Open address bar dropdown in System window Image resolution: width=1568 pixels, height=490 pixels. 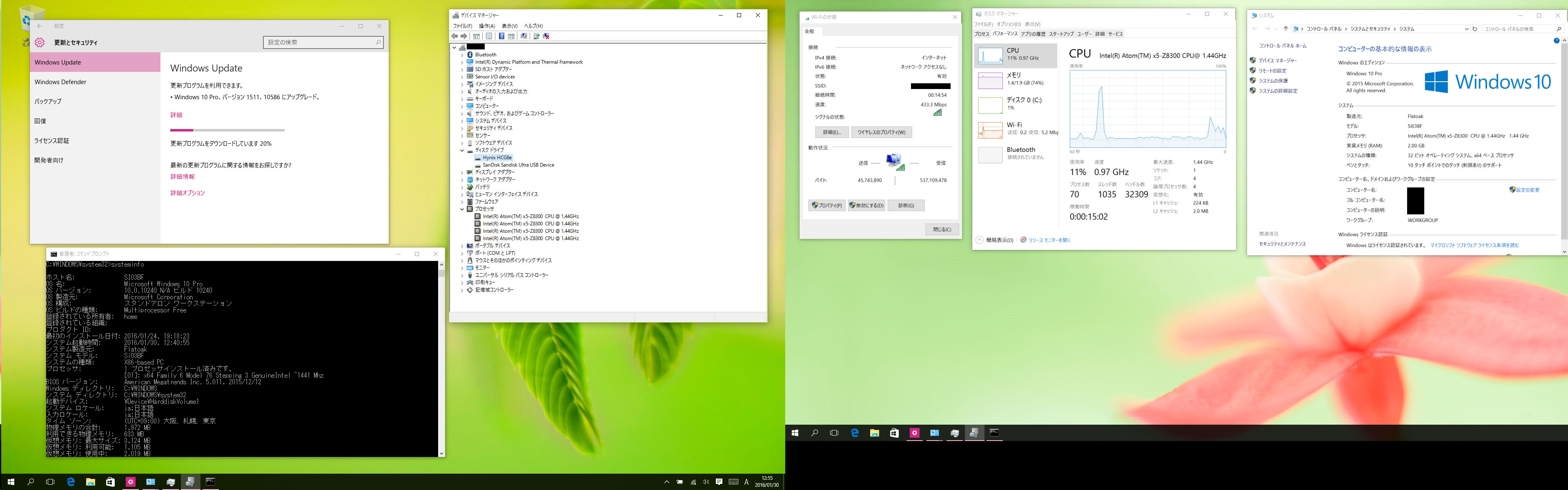(x=1466, y=29)
